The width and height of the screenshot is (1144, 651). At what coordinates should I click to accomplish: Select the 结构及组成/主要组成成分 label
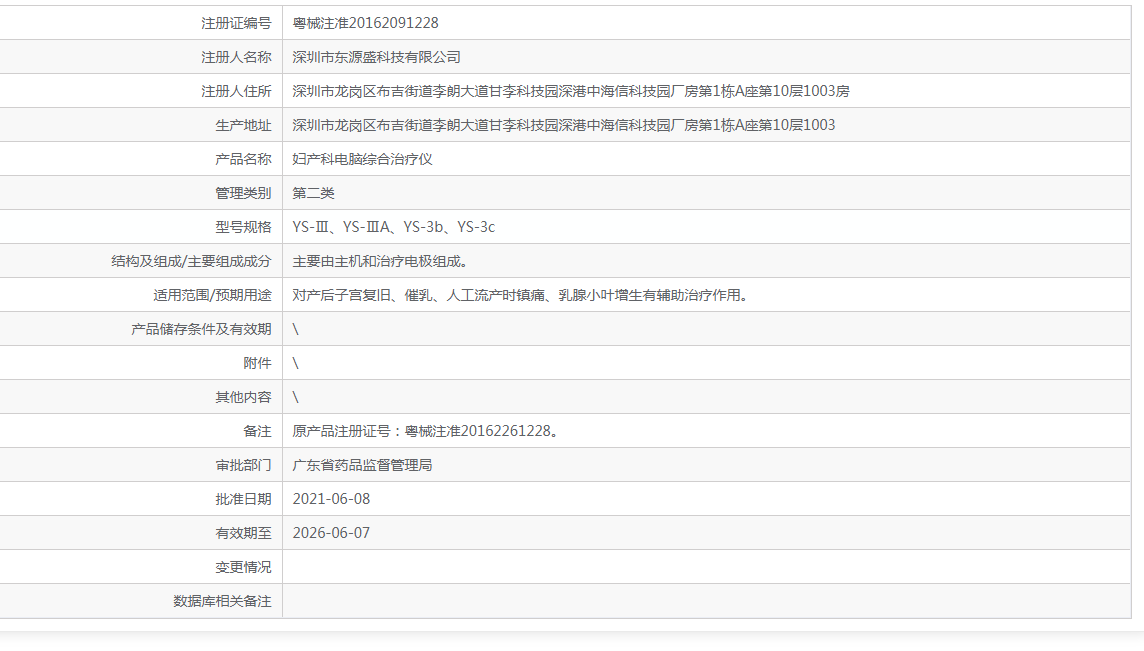coord(191,261)
